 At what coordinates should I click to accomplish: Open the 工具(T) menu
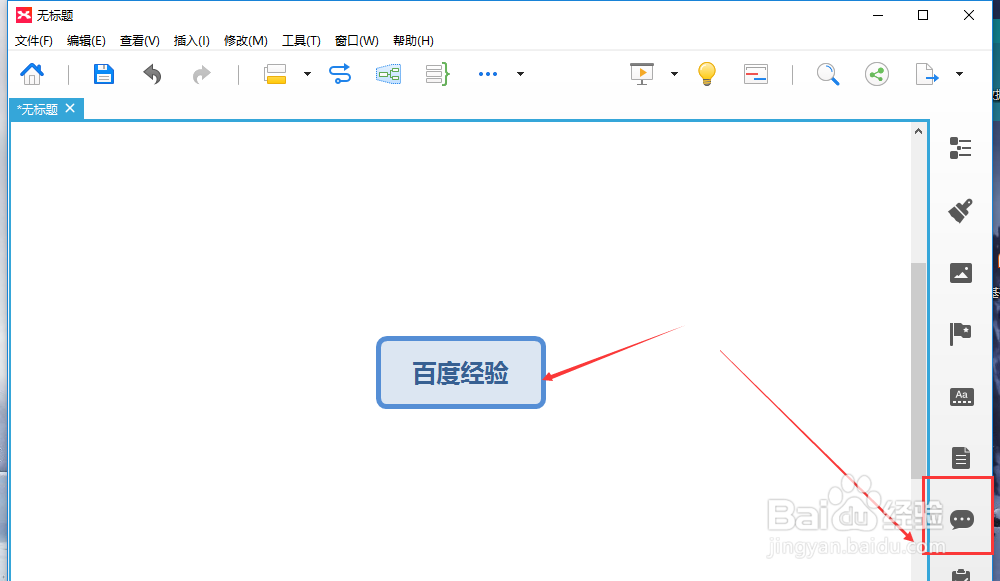[301, 41]
